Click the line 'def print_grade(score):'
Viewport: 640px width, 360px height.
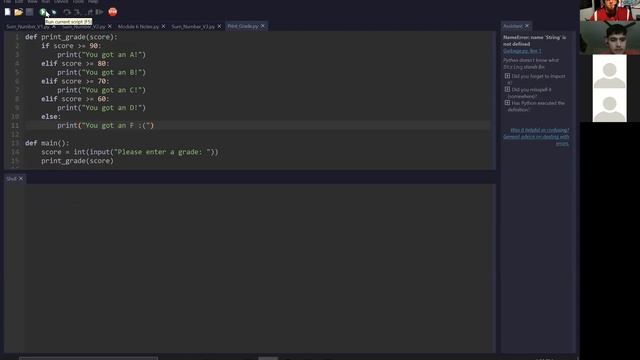71,37
